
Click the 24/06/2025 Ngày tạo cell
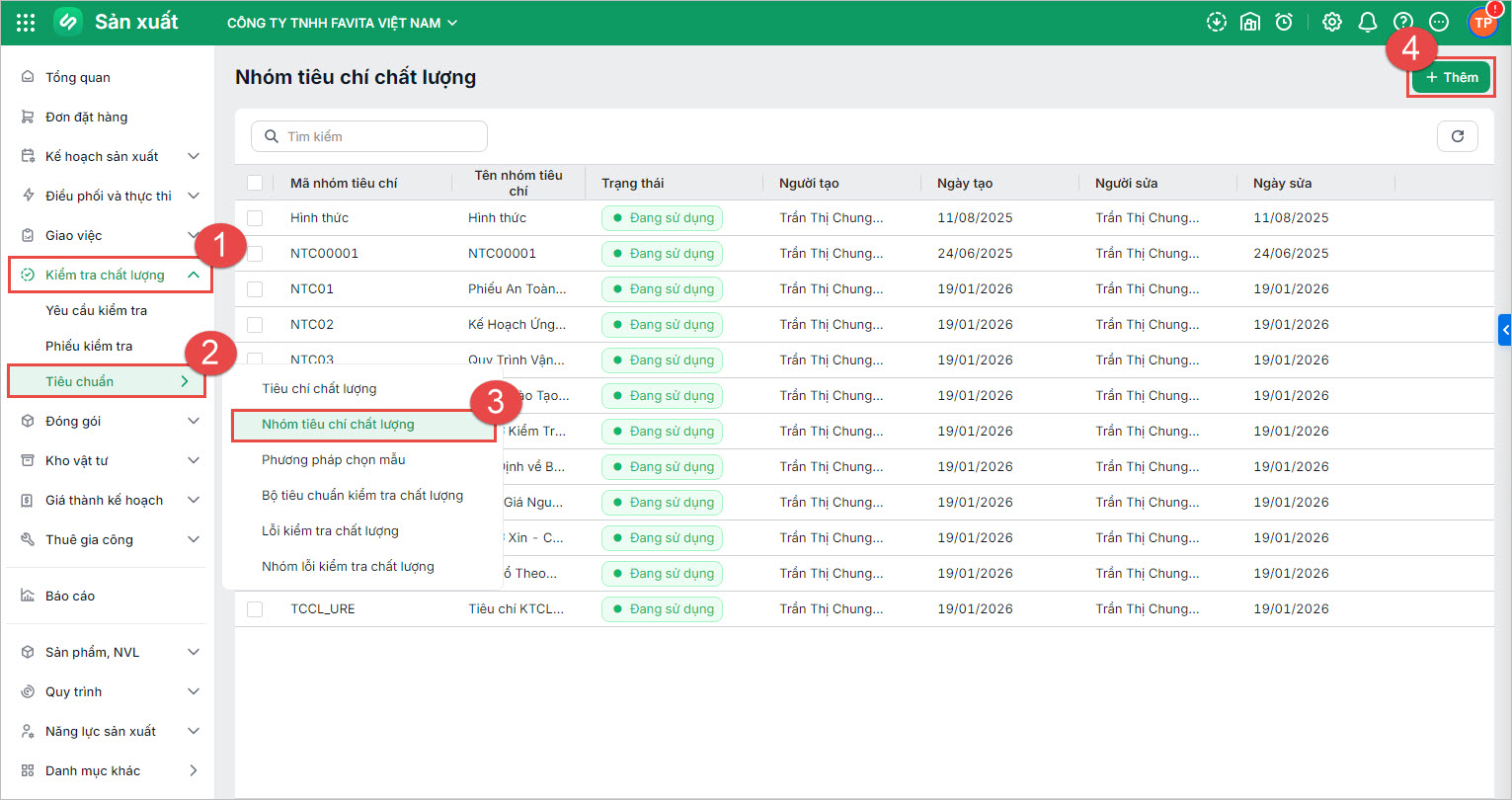click(975, 253)
